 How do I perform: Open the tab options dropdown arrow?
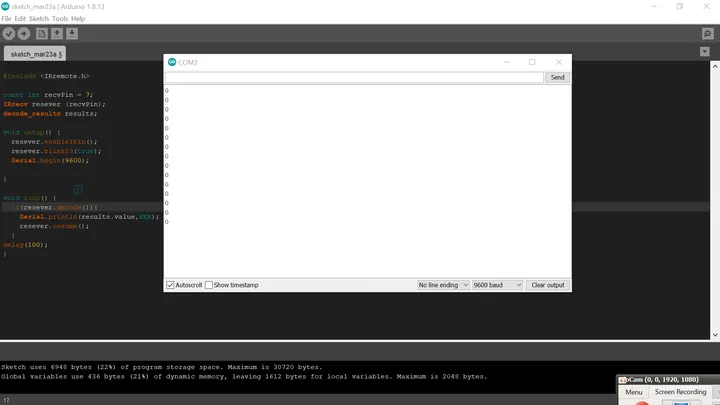tap(705, 52)
